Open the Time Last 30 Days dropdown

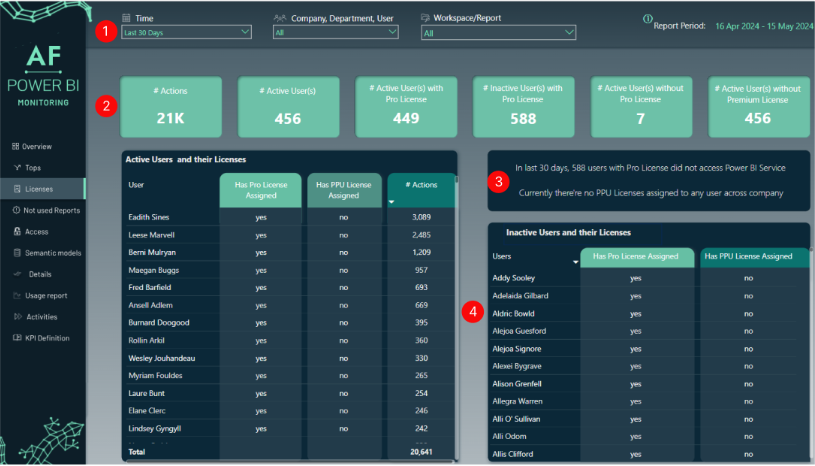[187, 32]
